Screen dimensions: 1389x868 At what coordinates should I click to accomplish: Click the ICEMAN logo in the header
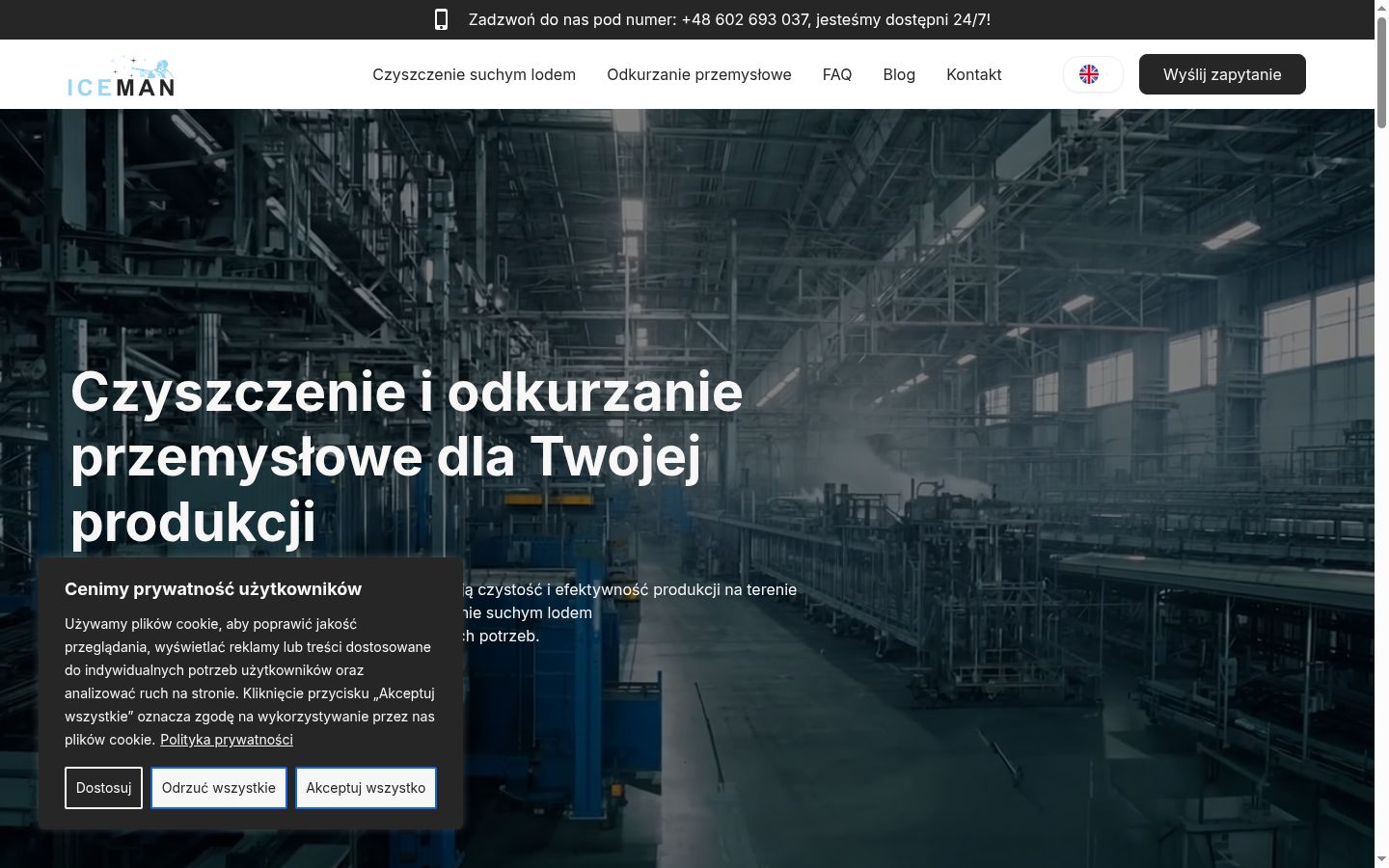pyautogui.click(x=122, y=77)
